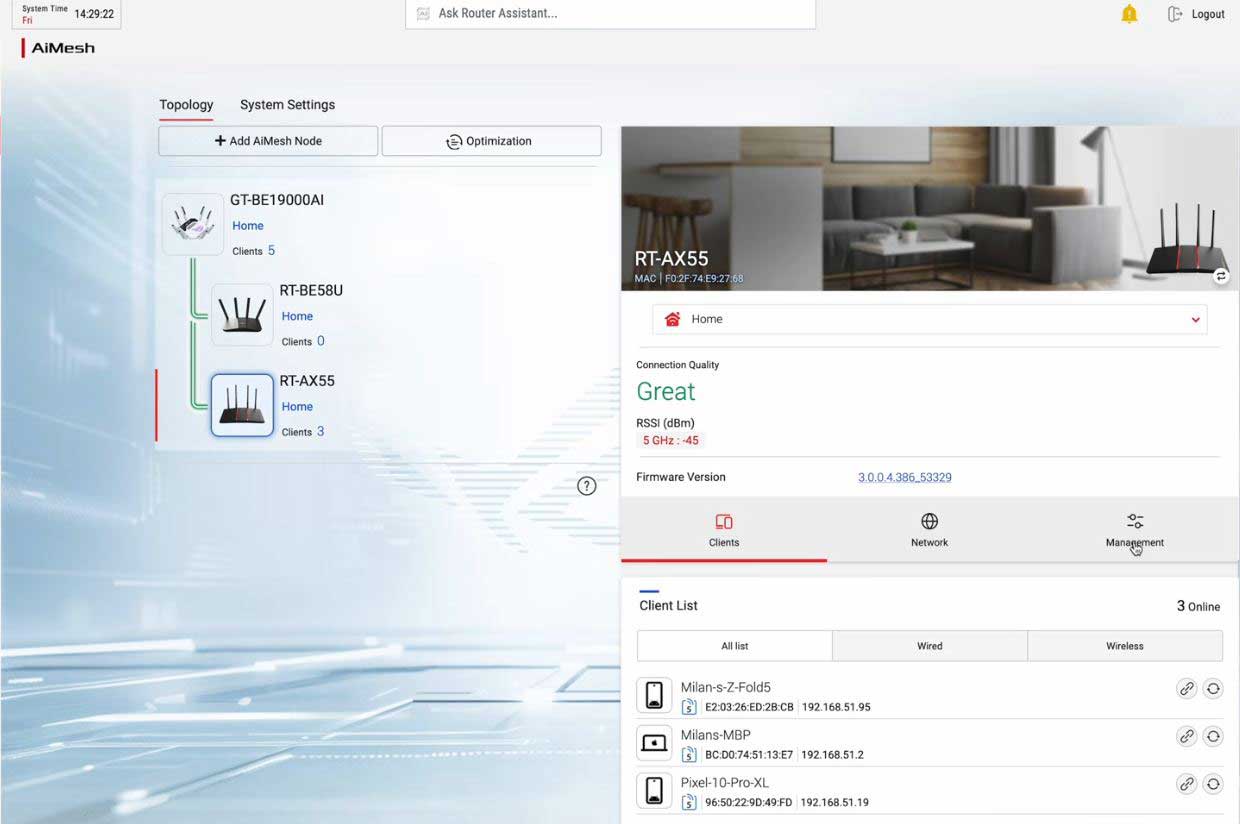Click the Ask Router Assistant search field
The image size is (1240, 824).
[x=610, y=14]
